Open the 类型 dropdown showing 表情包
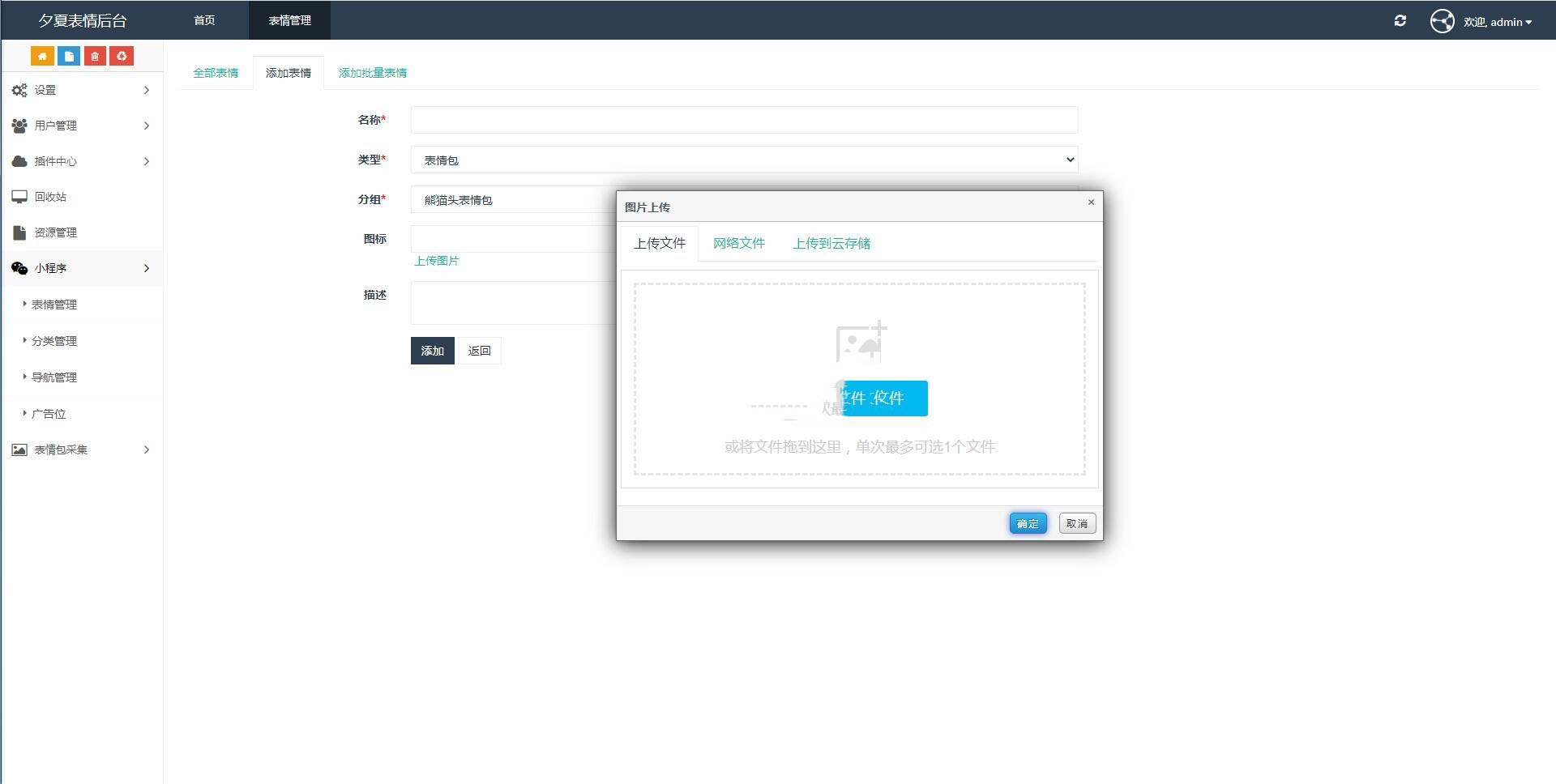 [744, 160]
